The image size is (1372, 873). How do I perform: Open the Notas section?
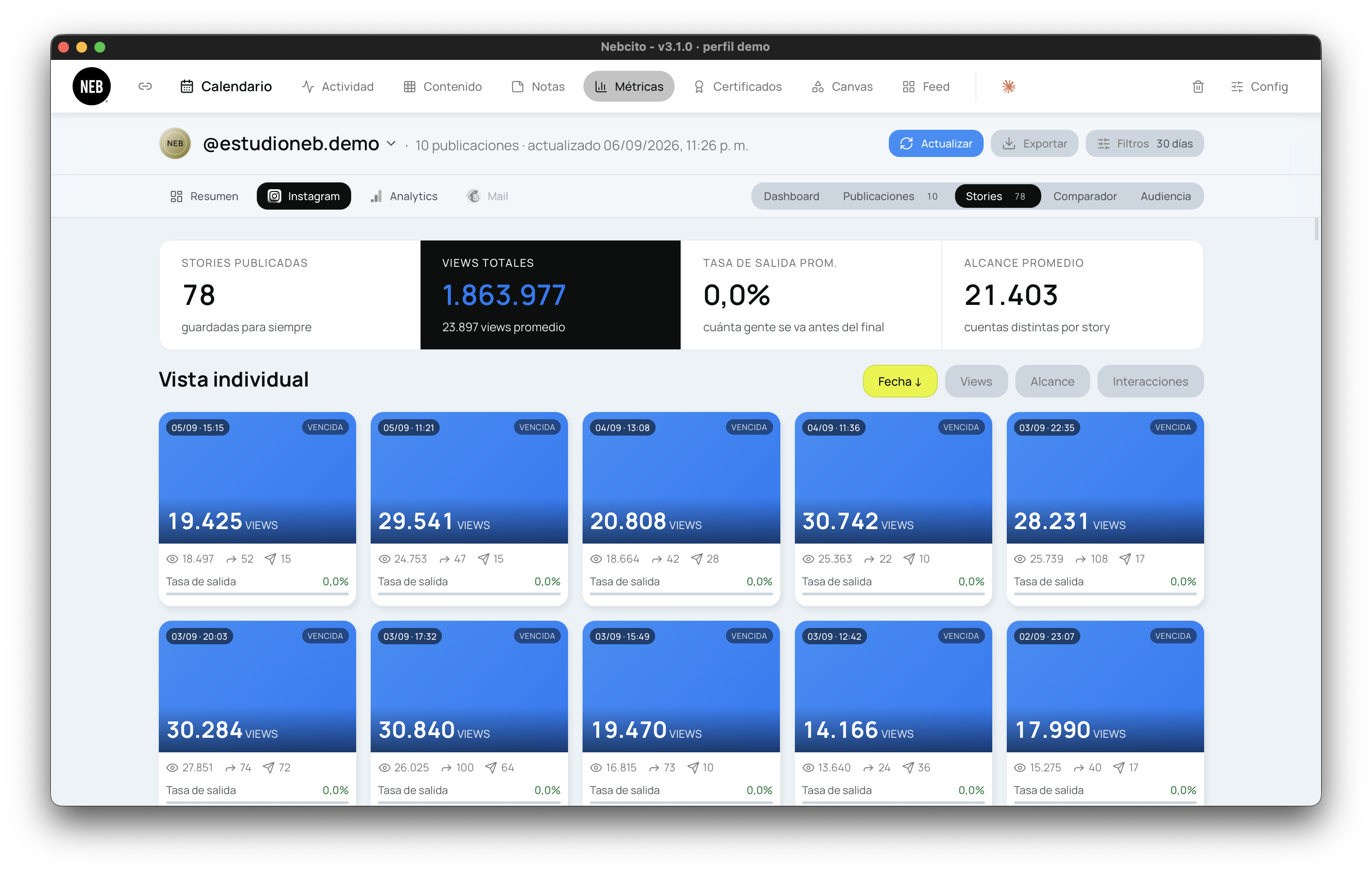(539, 86)
